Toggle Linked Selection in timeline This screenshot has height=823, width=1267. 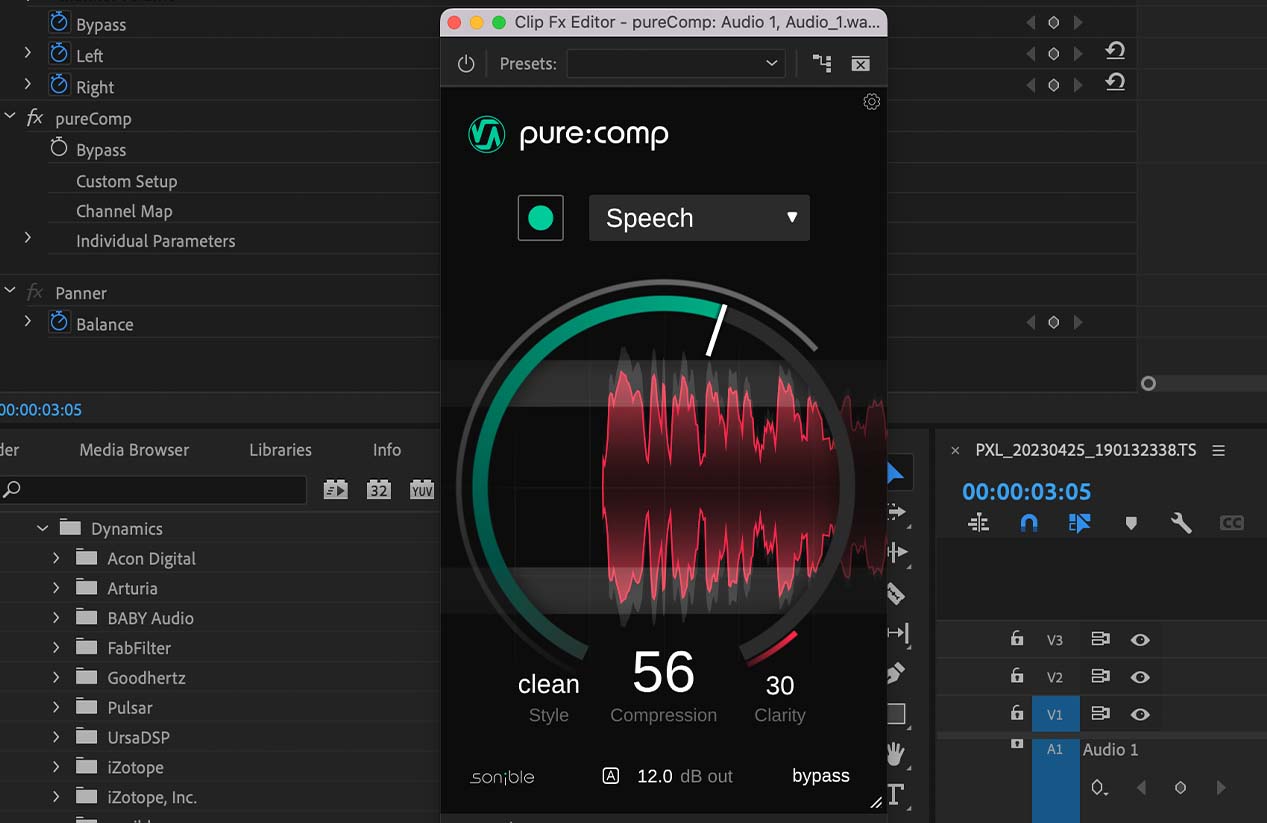point(1079,523)
